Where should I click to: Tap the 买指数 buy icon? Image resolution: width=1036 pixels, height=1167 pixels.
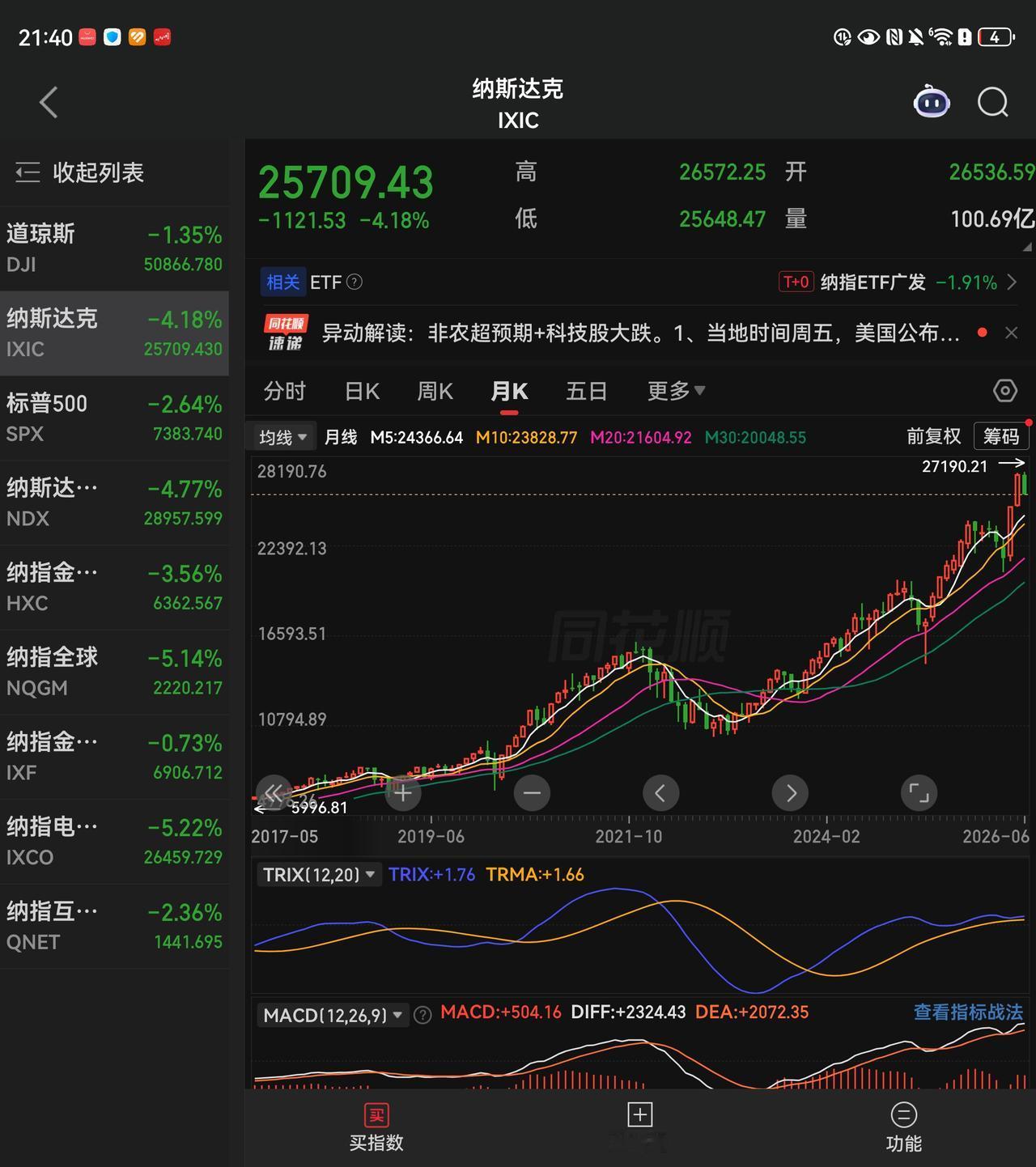(x=376, y=1115)
